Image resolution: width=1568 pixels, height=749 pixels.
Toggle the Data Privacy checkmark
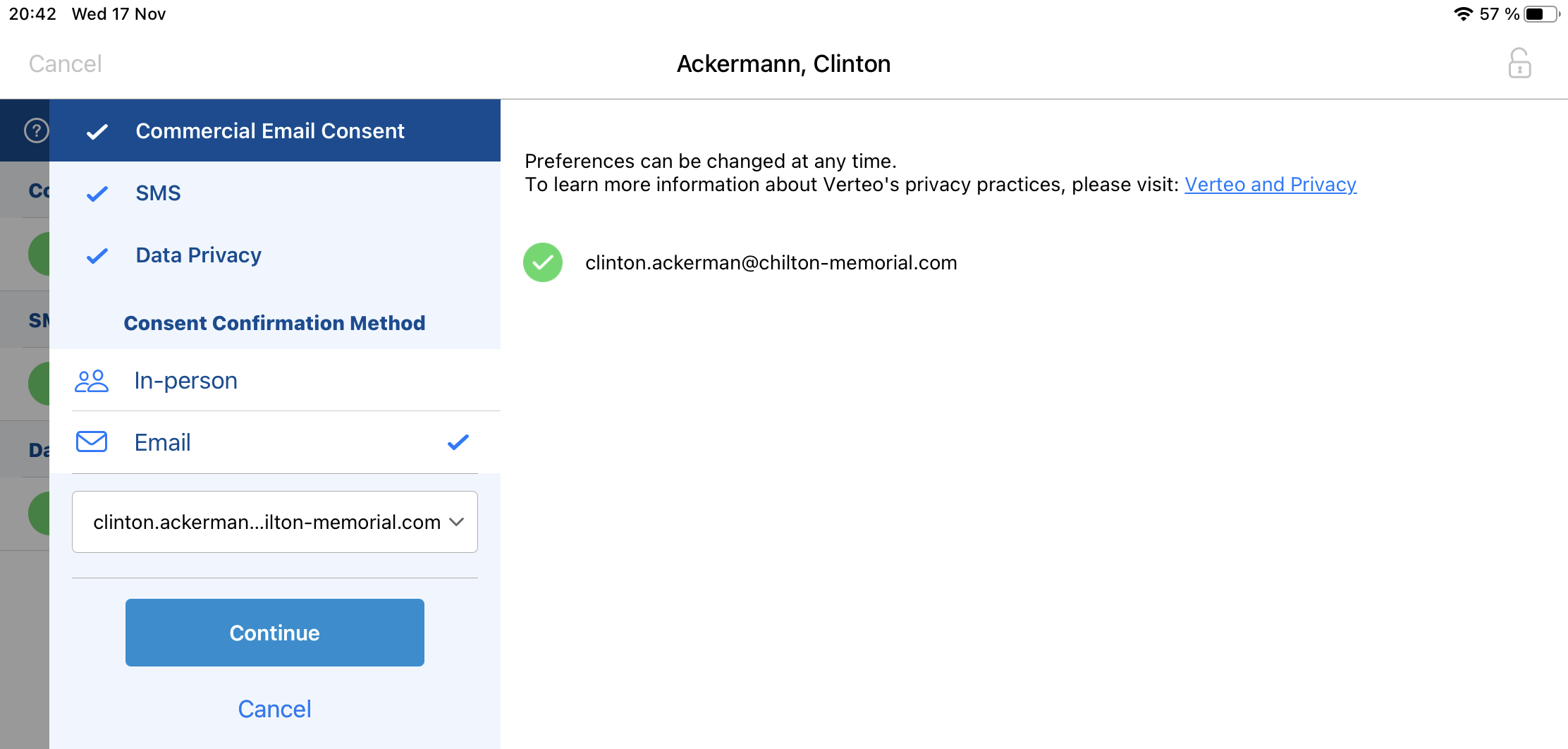coord(97,255)
